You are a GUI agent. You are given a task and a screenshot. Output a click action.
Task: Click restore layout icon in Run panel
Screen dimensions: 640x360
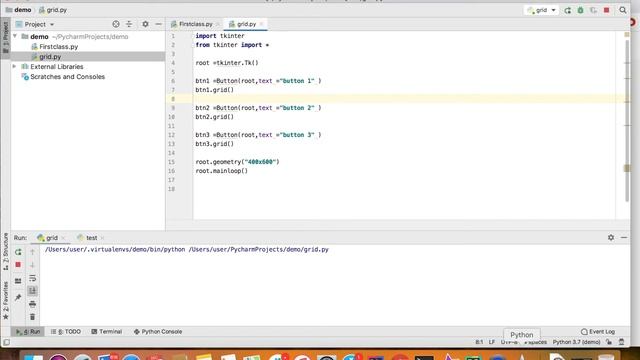(x=18, y=281)
